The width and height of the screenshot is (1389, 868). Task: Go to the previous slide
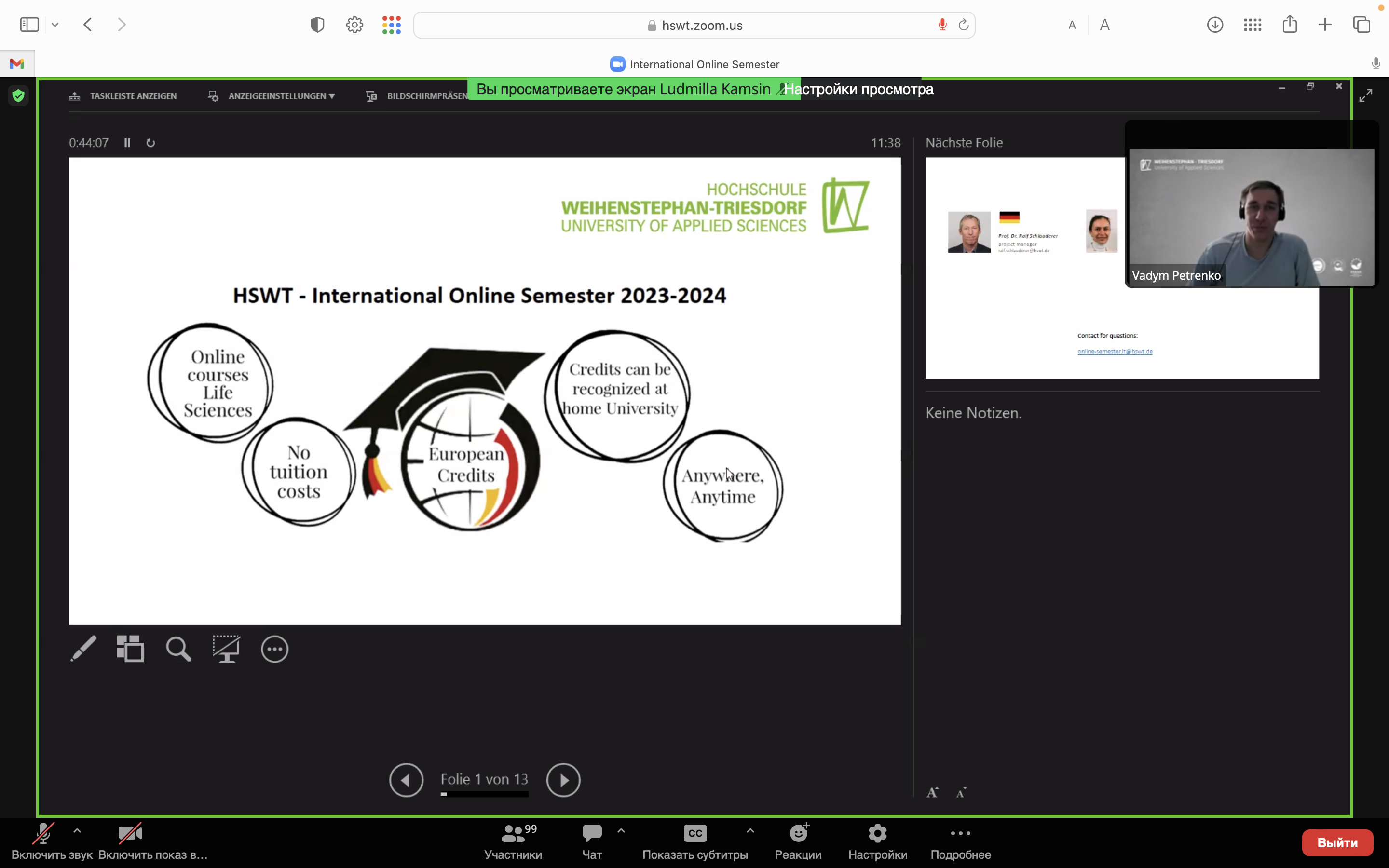coord(407,780)
